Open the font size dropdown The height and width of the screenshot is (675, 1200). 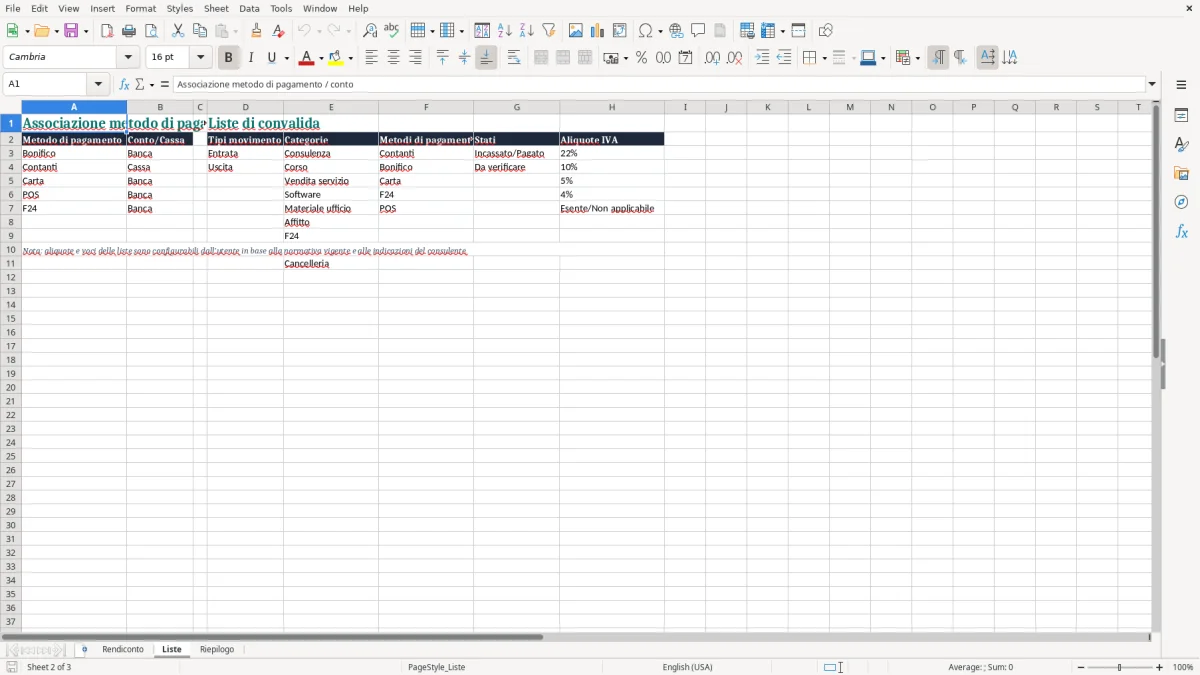(x=200, y=58)
